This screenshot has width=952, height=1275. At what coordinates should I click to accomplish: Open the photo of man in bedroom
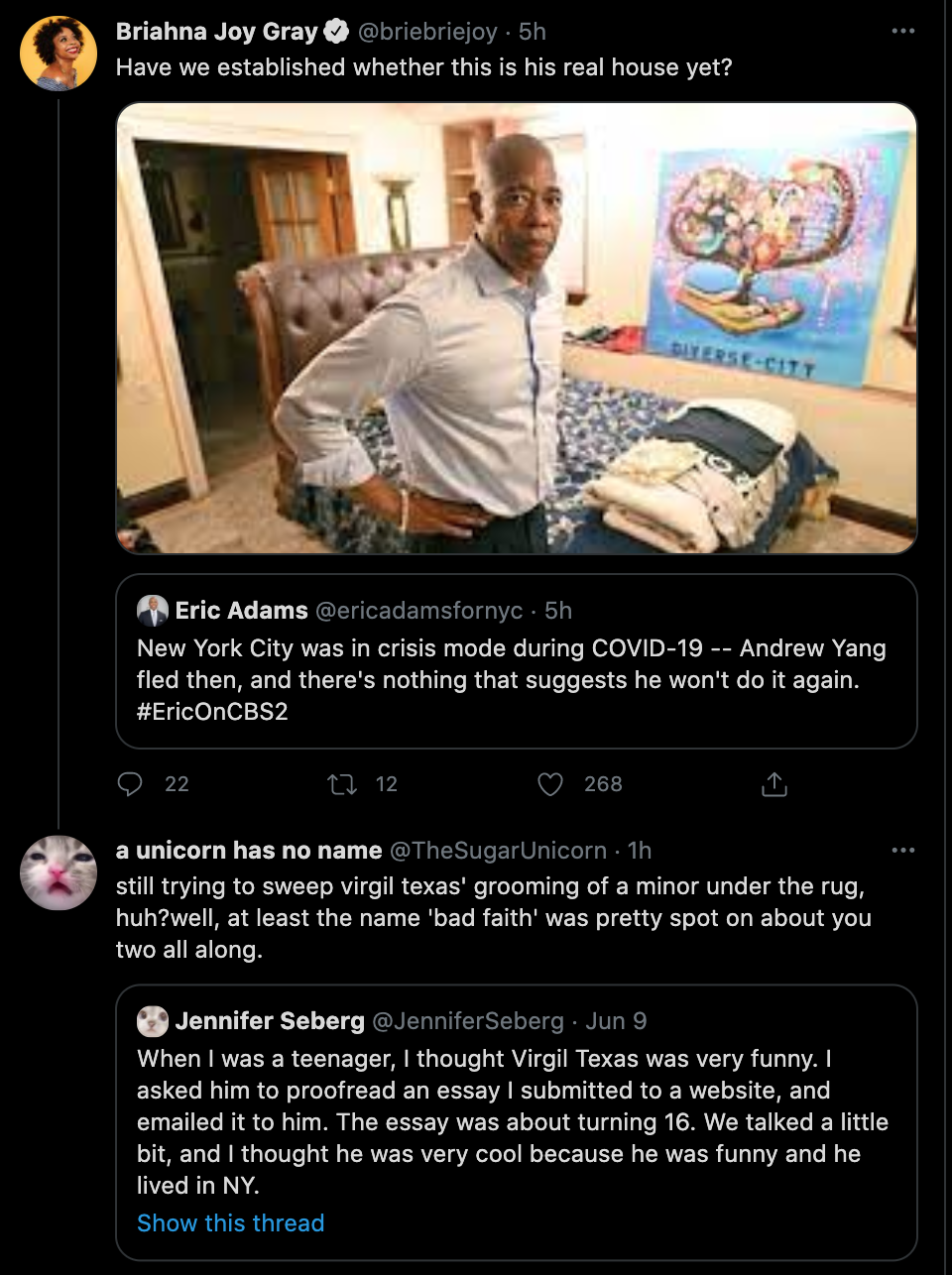[517, 328]
